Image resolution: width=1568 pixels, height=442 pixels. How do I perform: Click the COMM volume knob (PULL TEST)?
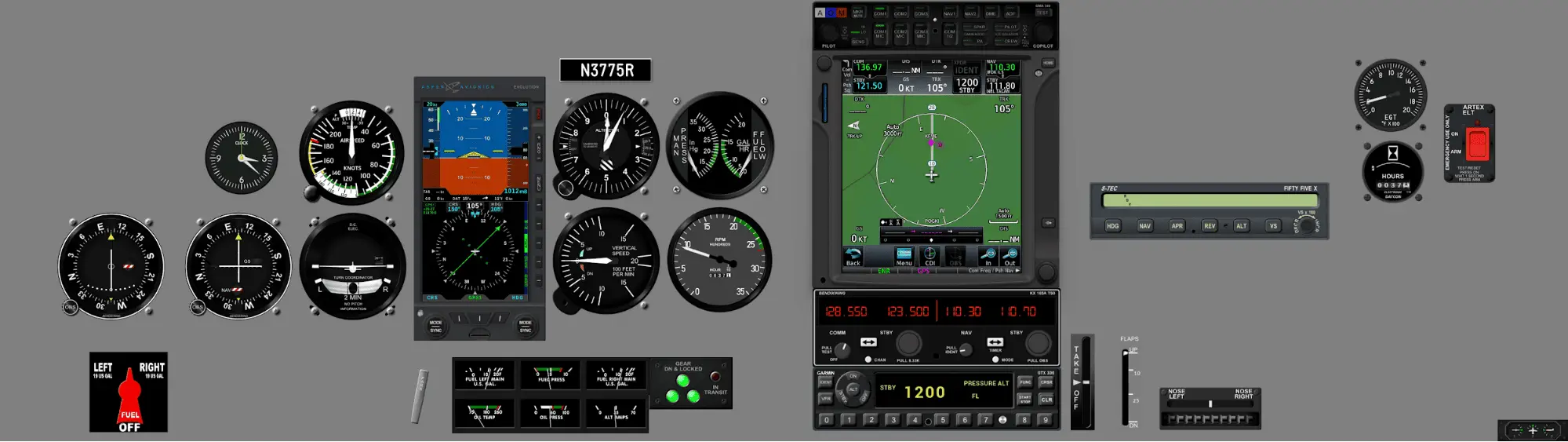[842, 349]
